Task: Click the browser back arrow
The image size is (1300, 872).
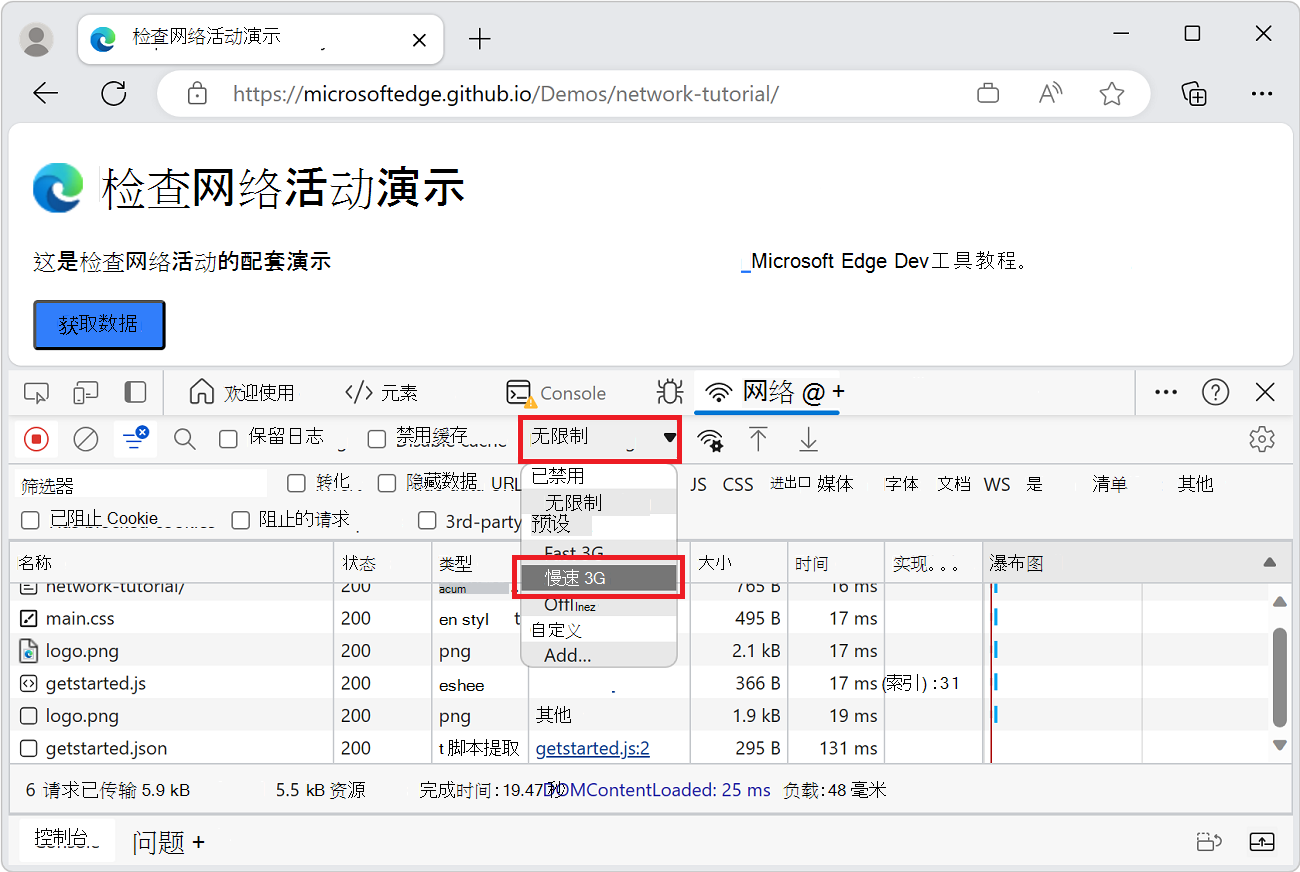Action: tap(46, 94)
